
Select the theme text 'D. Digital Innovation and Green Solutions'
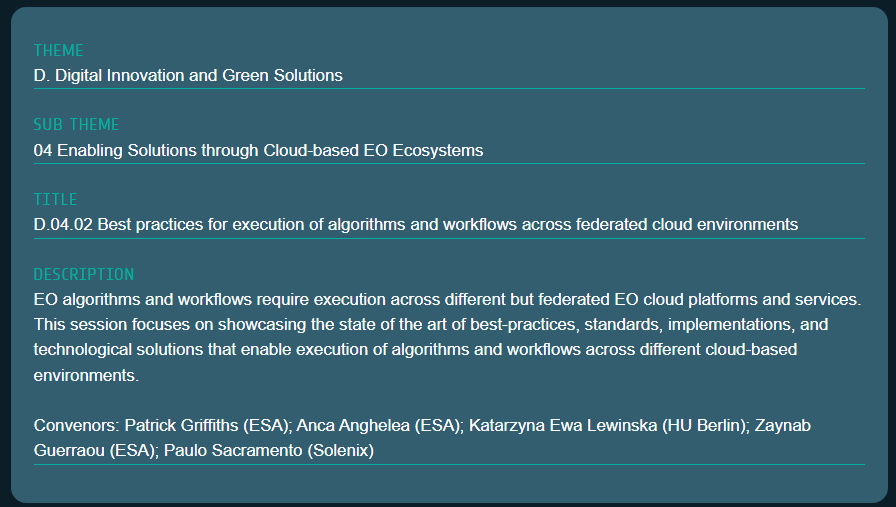(188, 75)
